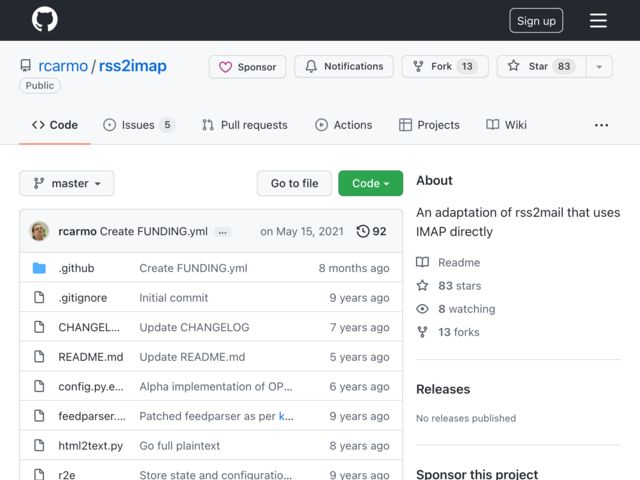Switch to the Actions tab
640x480 pixels.
(x=344, y=125)
